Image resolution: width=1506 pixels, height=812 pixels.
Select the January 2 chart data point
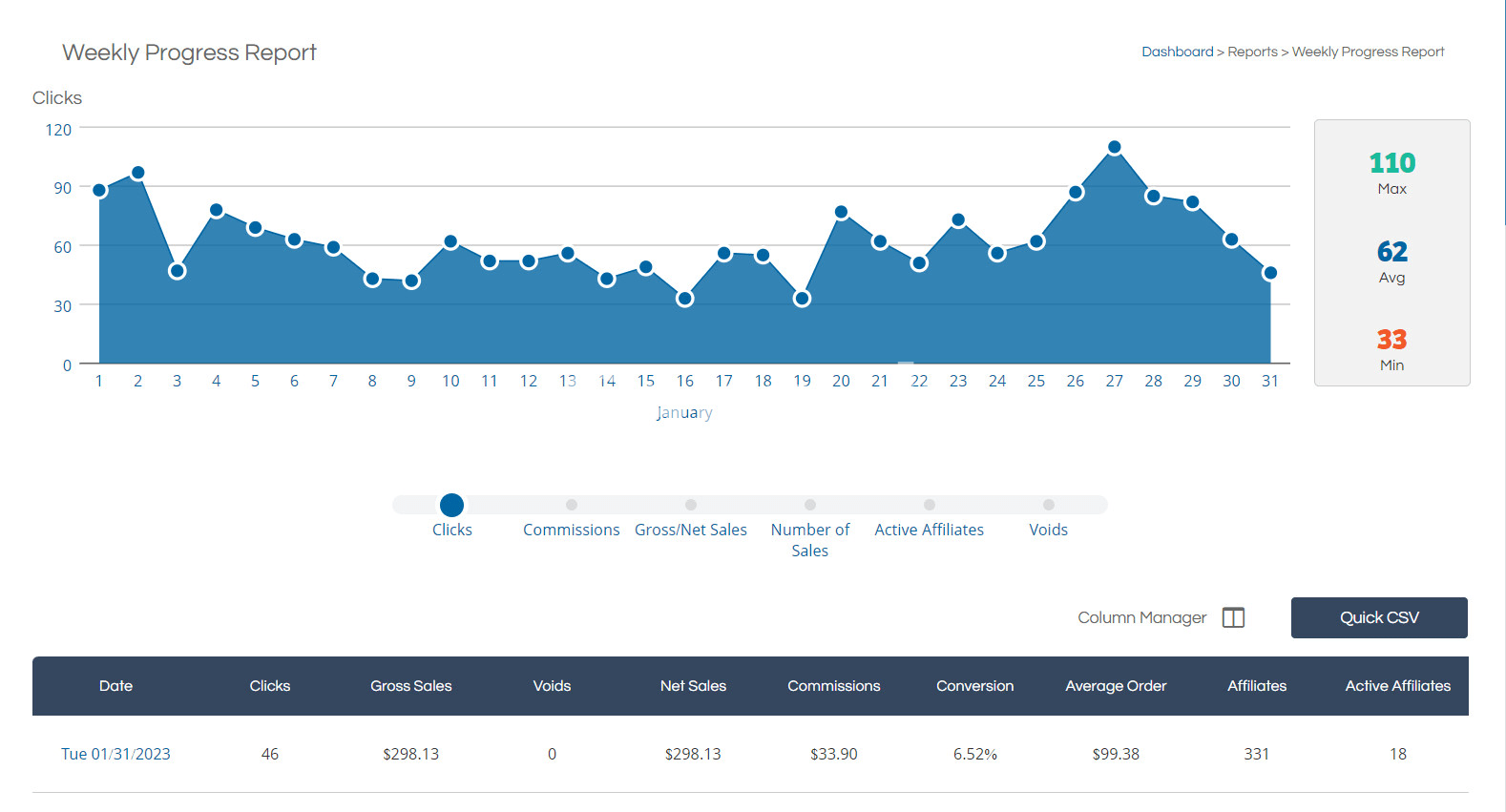coord(137,173)
